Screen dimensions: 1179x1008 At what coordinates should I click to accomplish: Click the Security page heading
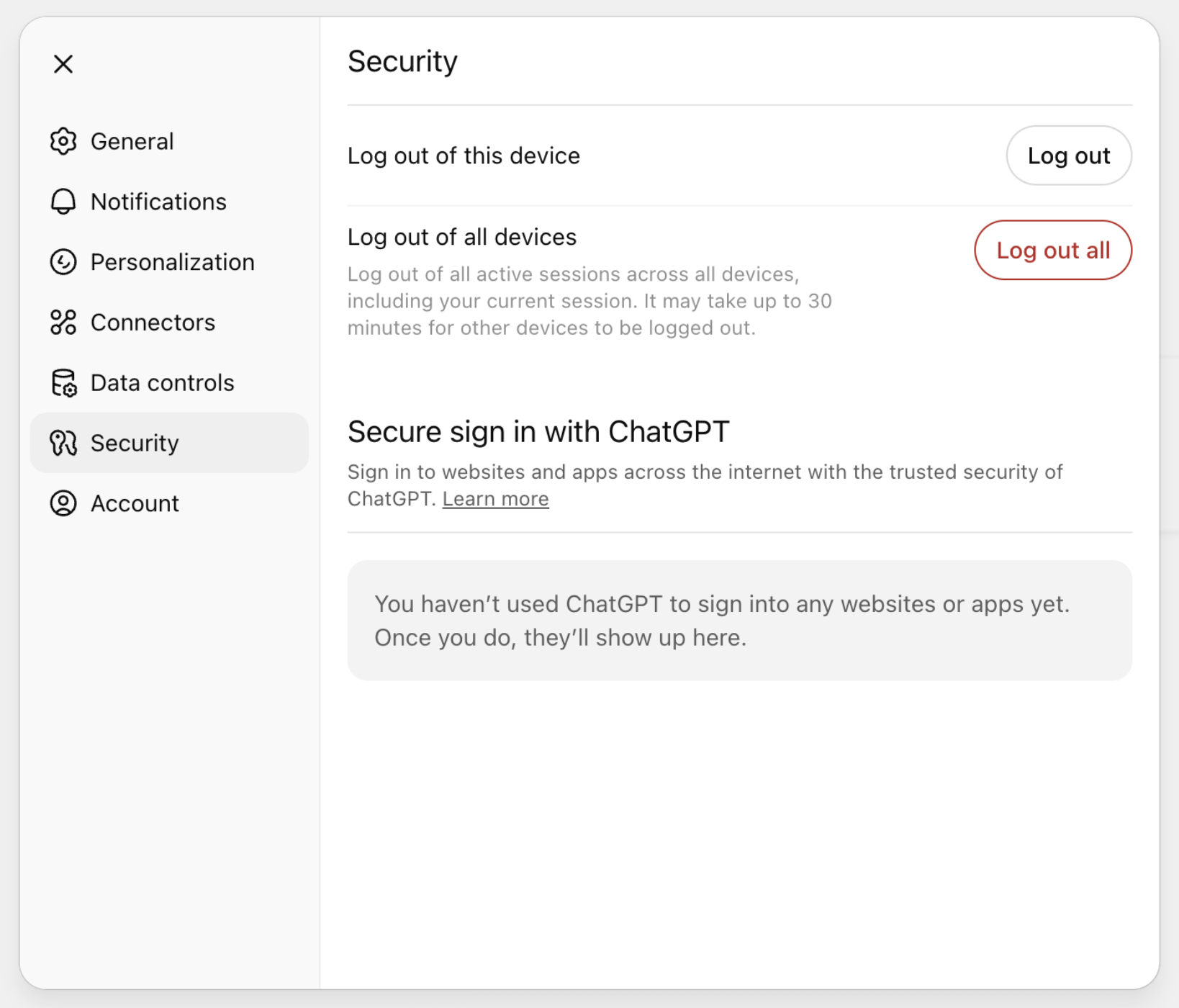(402, 61)
